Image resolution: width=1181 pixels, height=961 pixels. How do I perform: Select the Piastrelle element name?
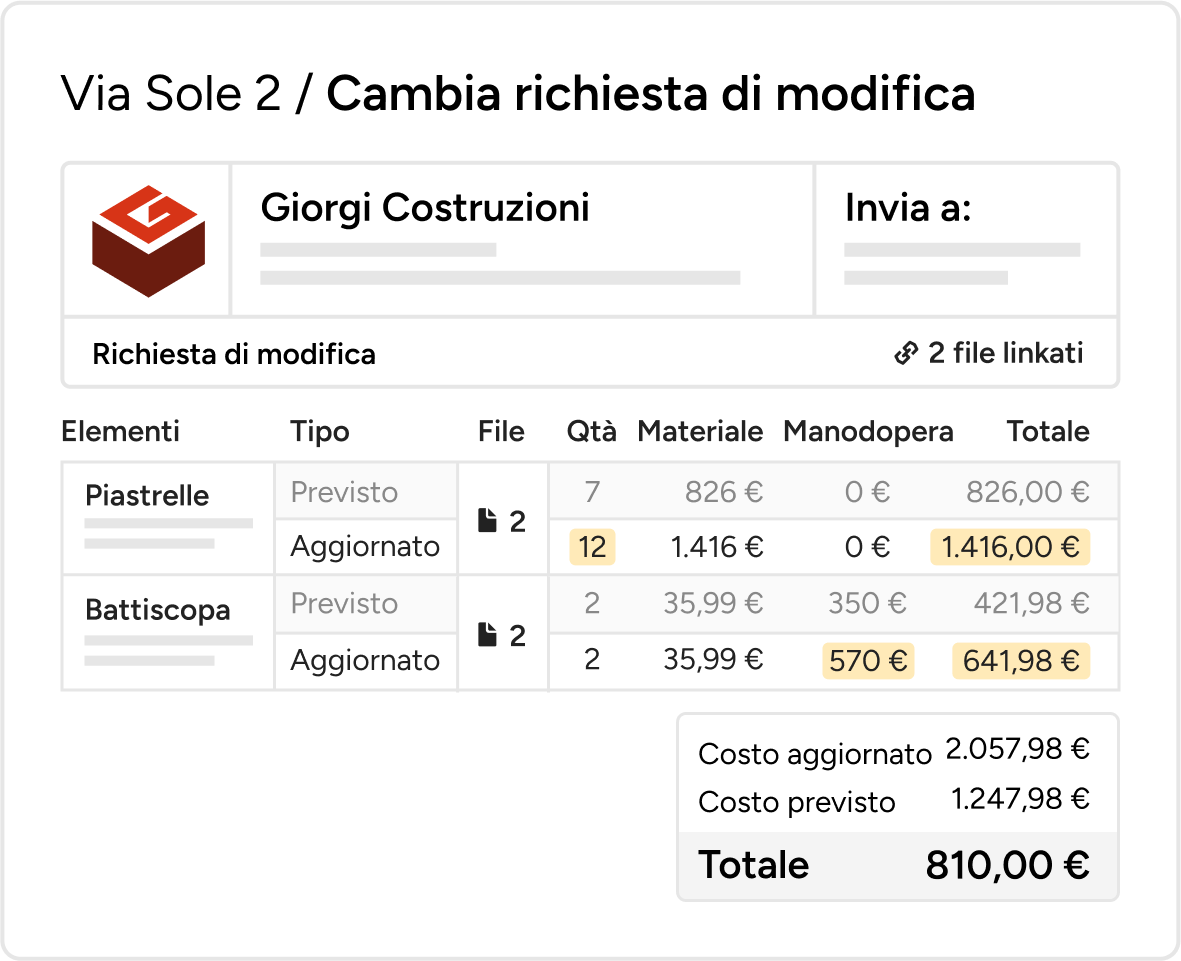147,496
